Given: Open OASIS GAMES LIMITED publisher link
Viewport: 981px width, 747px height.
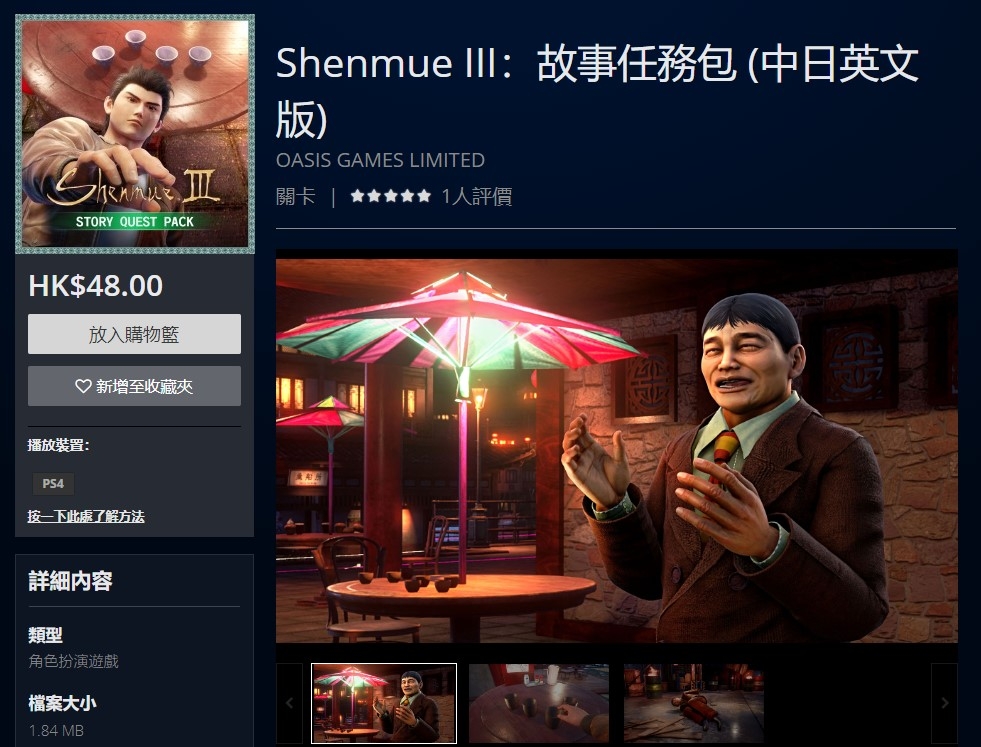Looking at the screenshot, I should [x=380, y=160].
